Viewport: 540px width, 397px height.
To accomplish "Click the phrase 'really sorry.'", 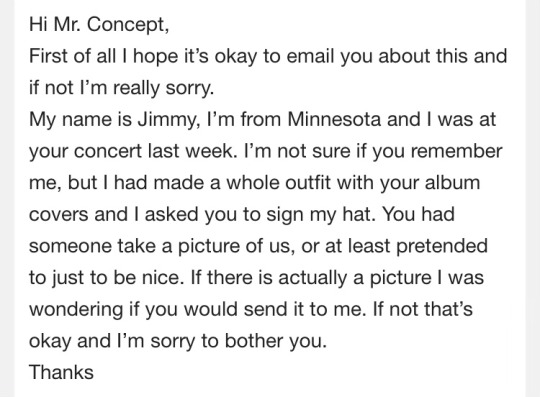I will click(x=164, y=88).
